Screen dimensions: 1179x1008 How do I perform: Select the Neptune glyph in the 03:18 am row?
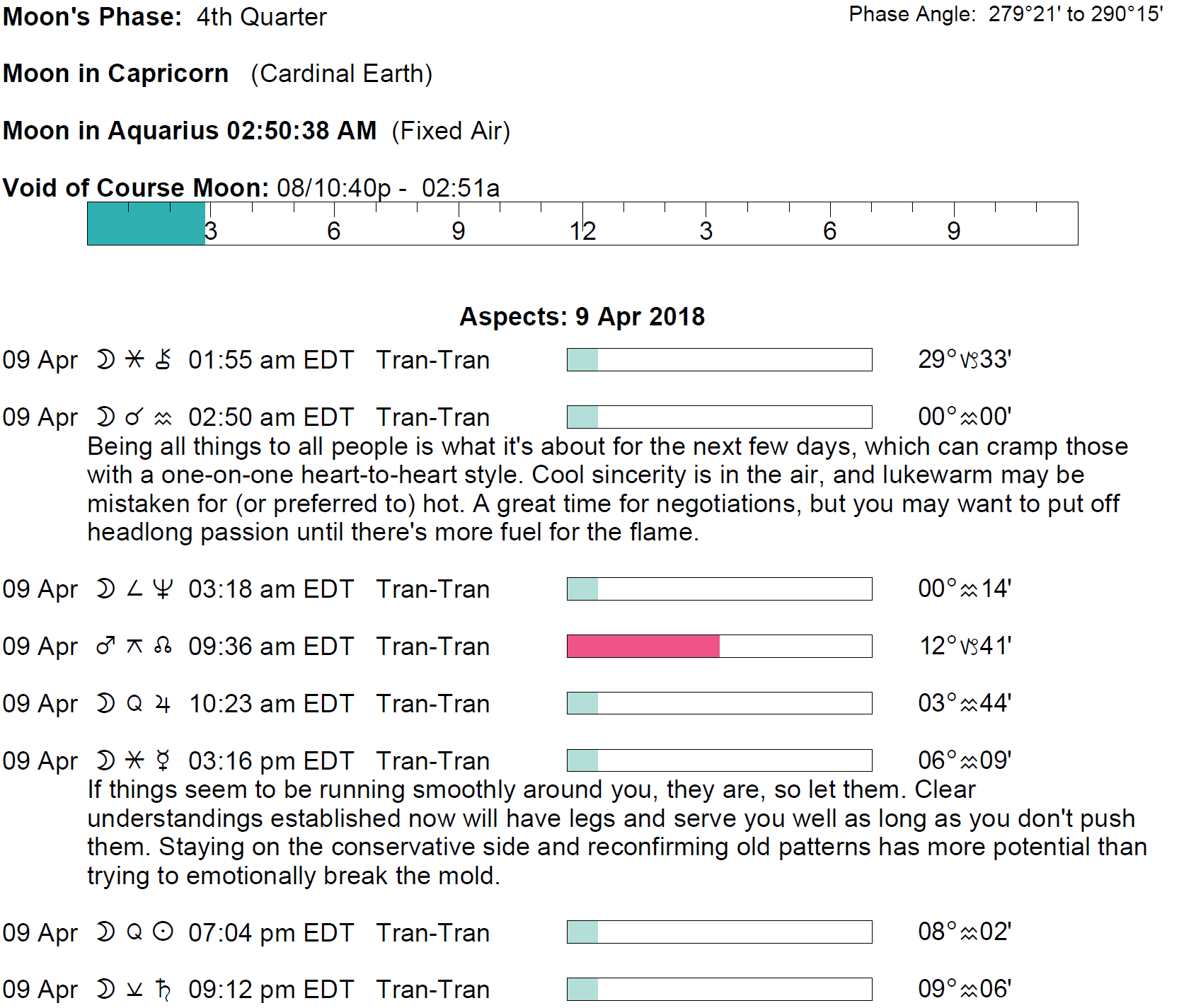[163, 589]
